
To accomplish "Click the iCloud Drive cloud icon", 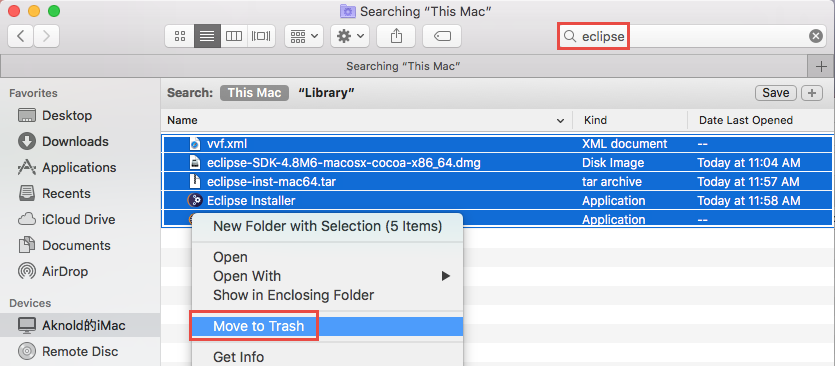I will click(27, 219).
